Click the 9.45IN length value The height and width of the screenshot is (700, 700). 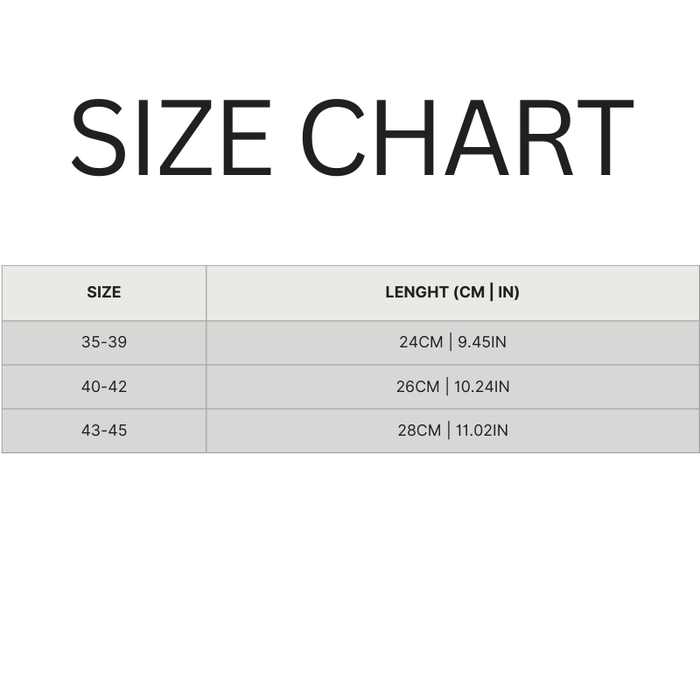(x=482, y=342)
